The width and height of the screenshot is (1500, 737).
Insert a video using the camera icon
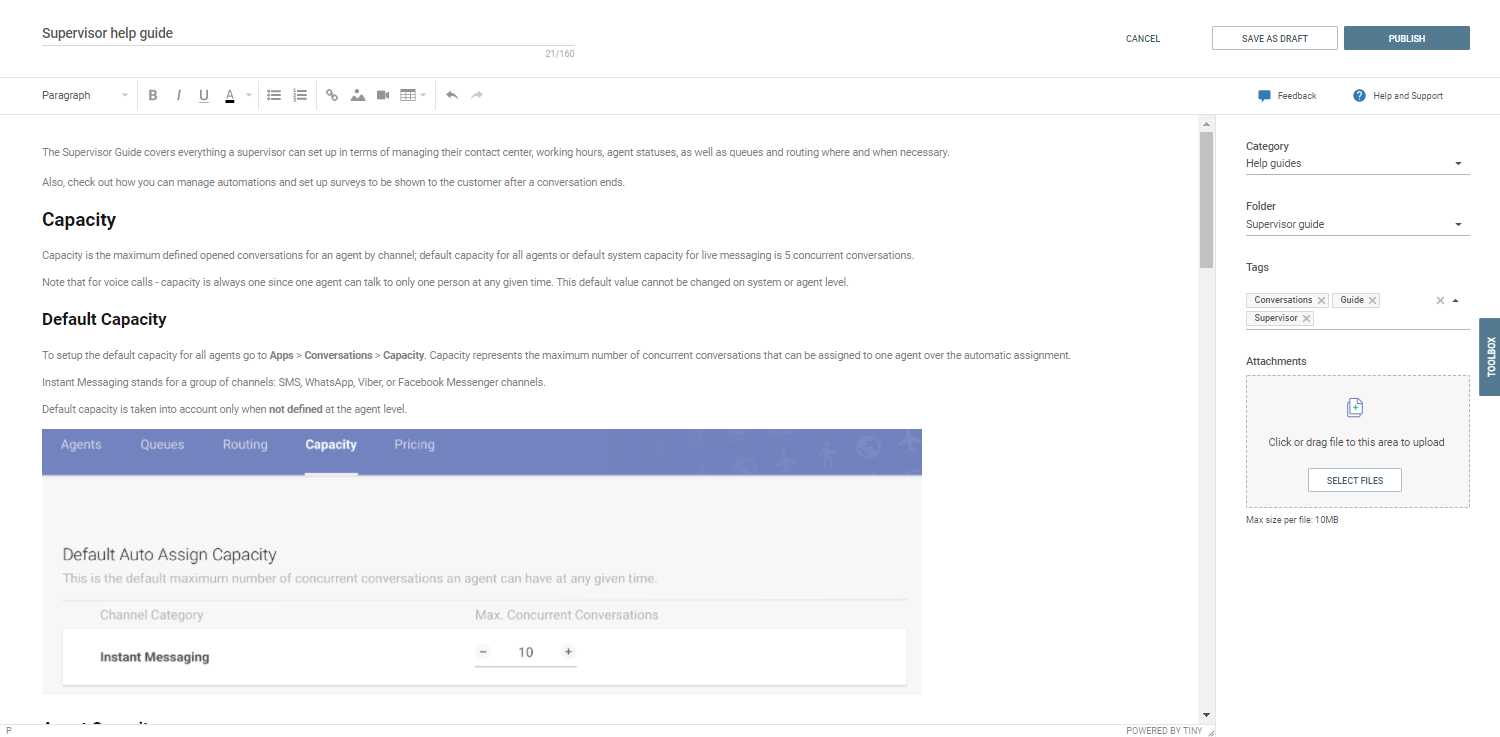383,96
